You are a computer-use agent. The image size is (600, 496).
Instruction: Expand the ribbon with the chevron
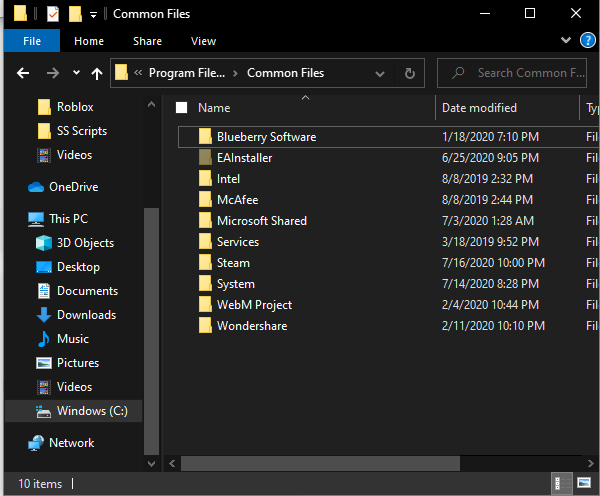pos(566,40)
